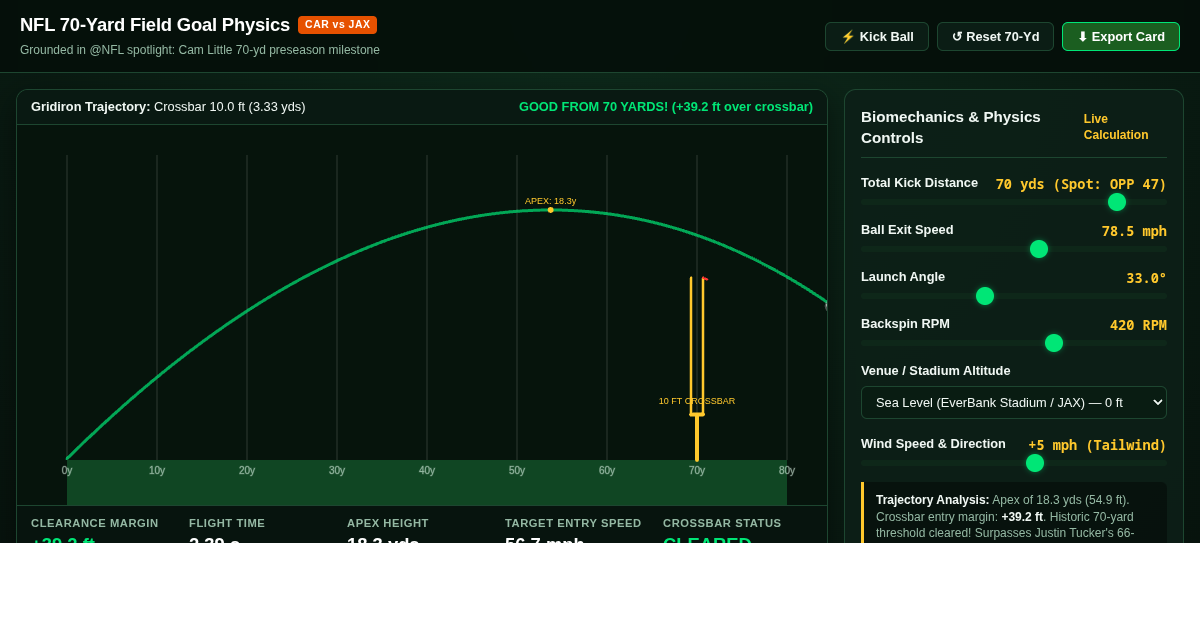Click the 60y yard marker label
Screen dimensions: 1200x630
point(607,470)
